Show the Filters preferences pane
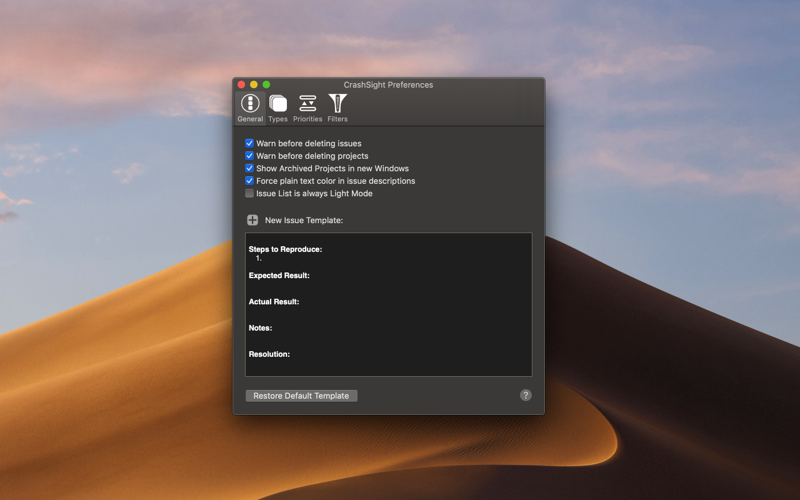This screenshot has height=500, width=800. coord(337,108)
